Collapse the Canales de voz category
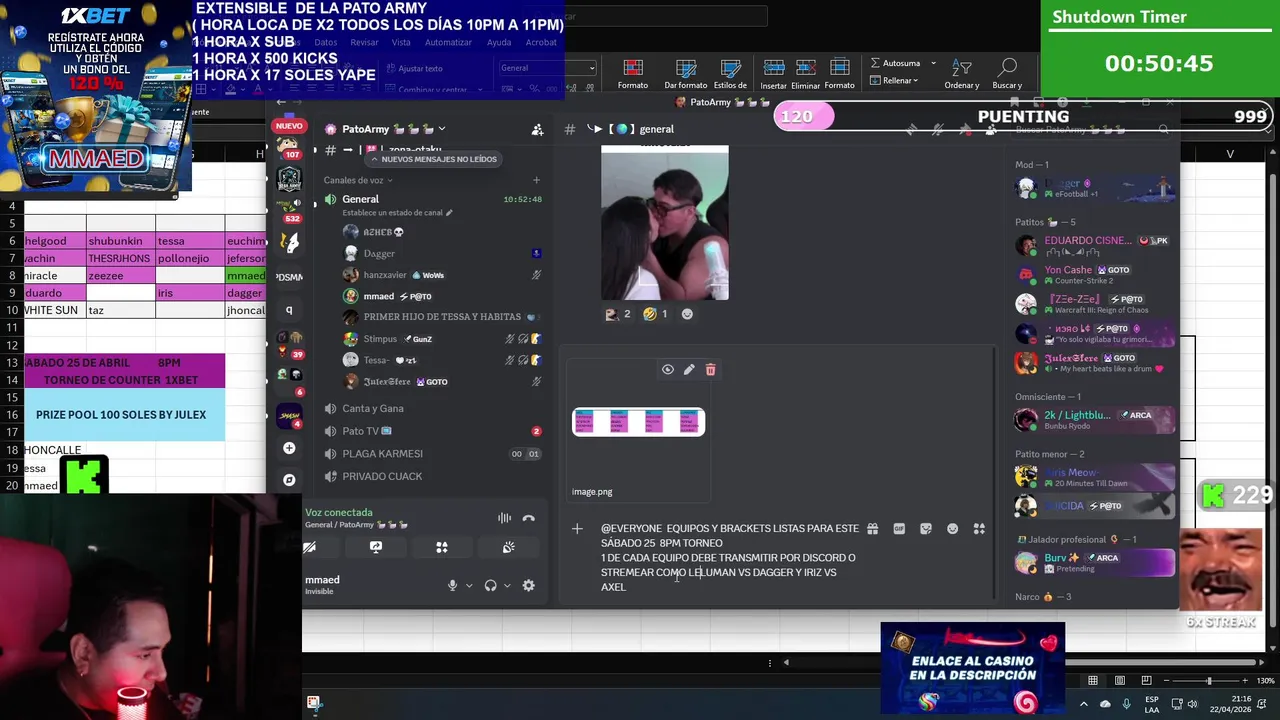The height and width of the screenshot is (720, 1280). click(358, 180)
